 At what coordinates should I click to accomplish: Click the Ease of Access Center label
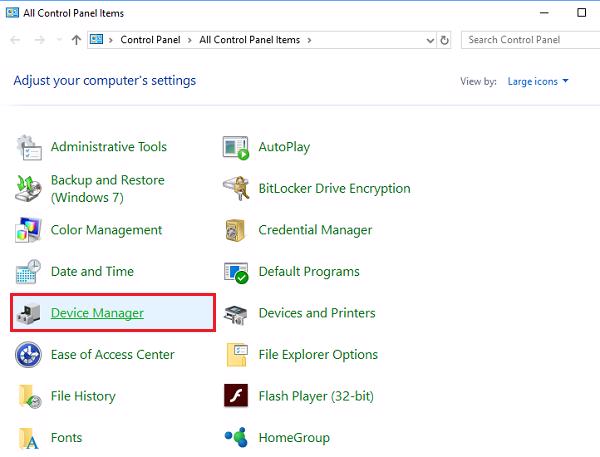click(x=112, y=354)
